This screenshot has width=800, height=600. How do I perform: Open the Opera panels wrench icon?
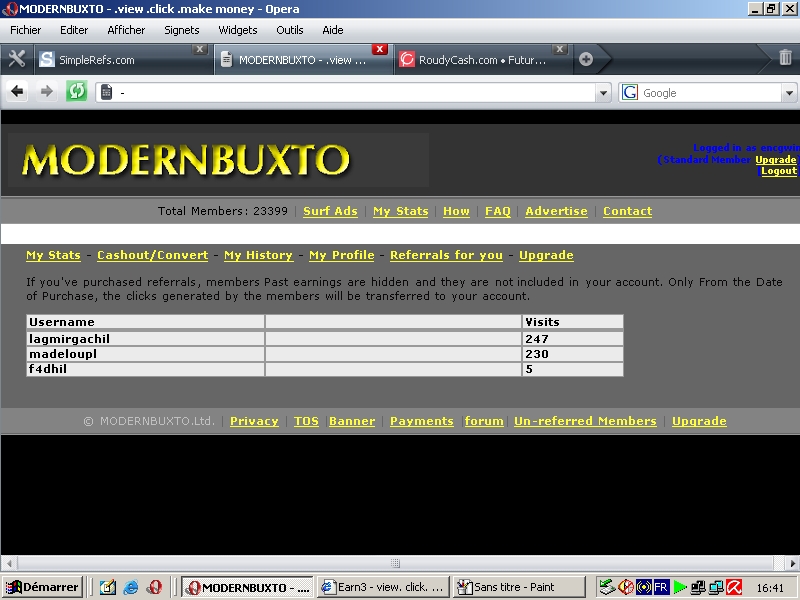(x=17, y=59)
